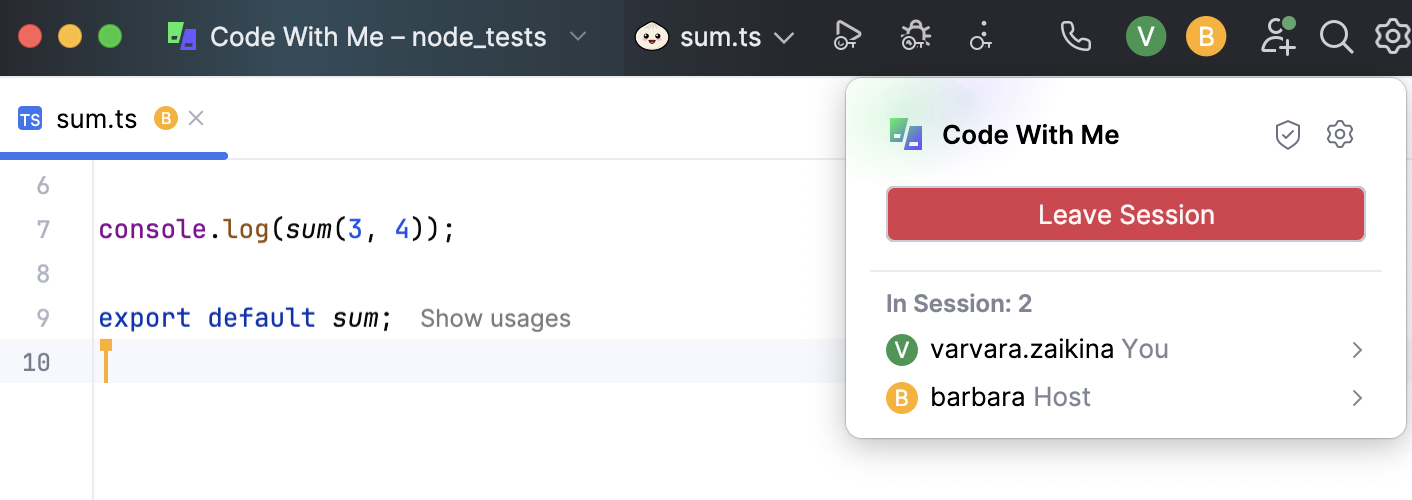
Task: Open IDE settings gear in title bar
Action: [x=1391, y=37]
